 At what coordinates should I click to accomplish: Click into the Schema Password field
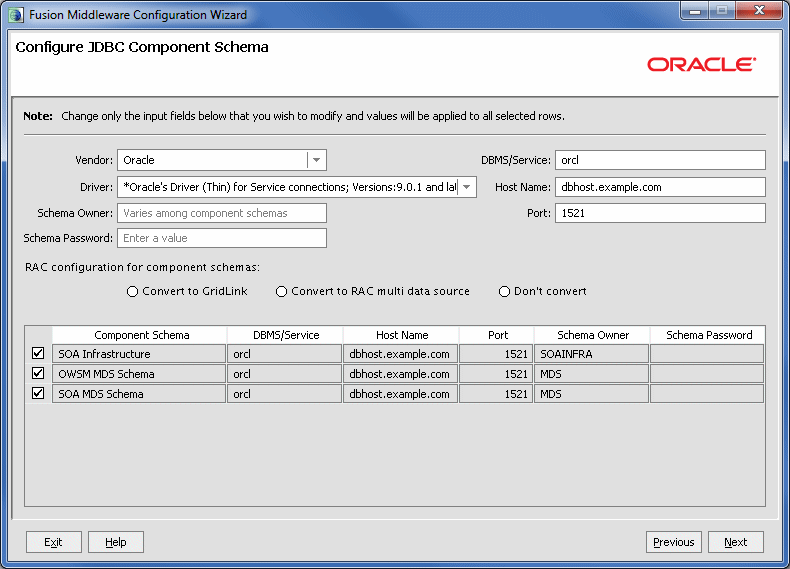coord(222,238)
